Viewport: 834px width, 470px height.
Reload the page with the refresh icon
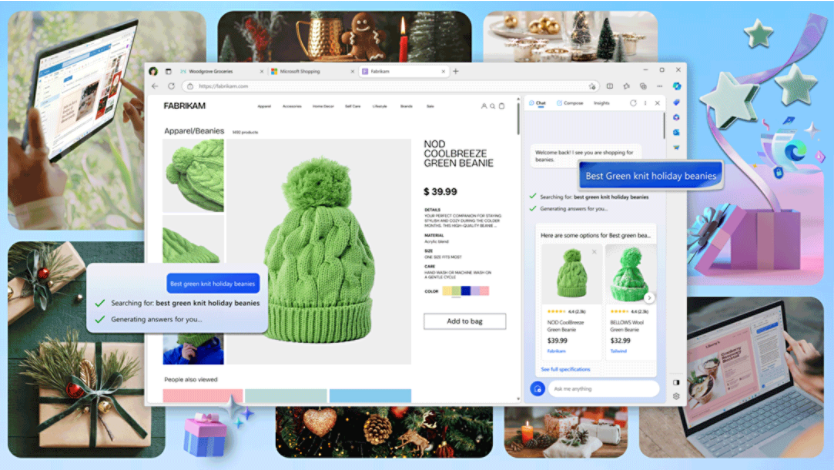pos(171,86)
